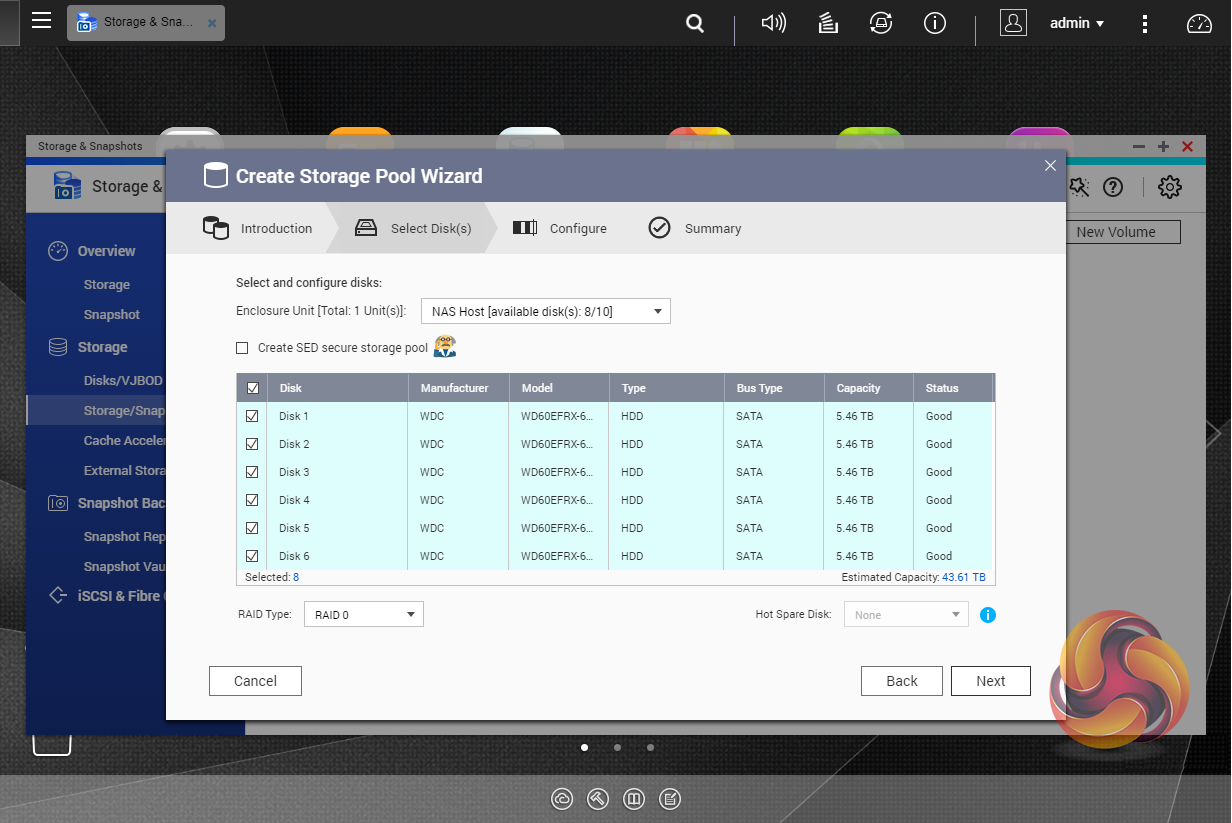
Task: Open the Hot Spare Disk dropdown
Action: (906, 614)
